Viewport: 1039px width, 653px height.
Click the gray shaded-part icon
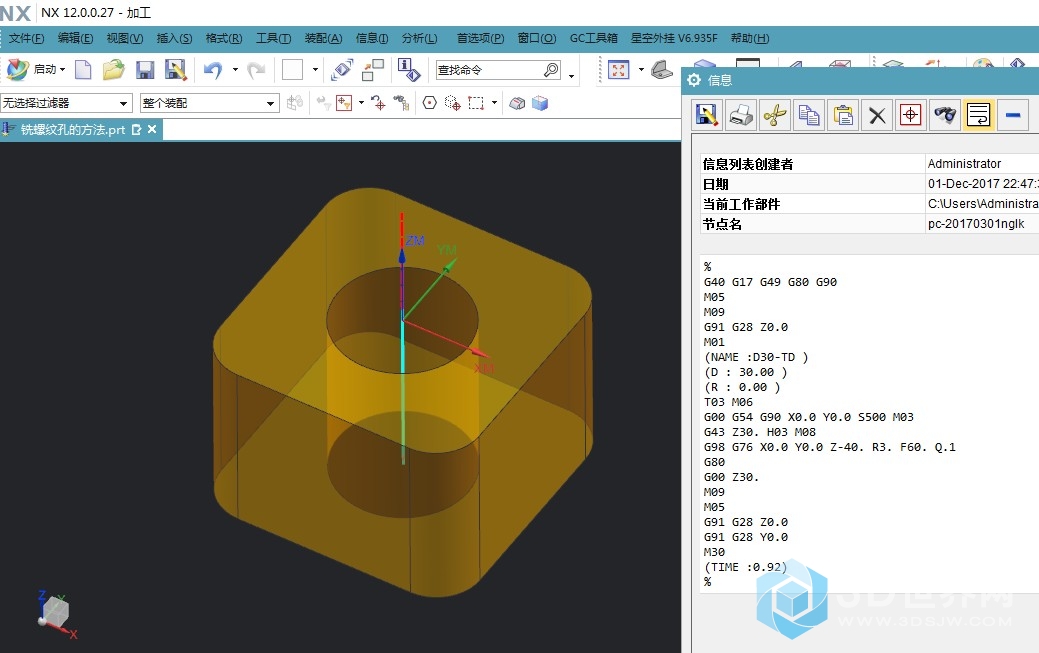(518, 103)
